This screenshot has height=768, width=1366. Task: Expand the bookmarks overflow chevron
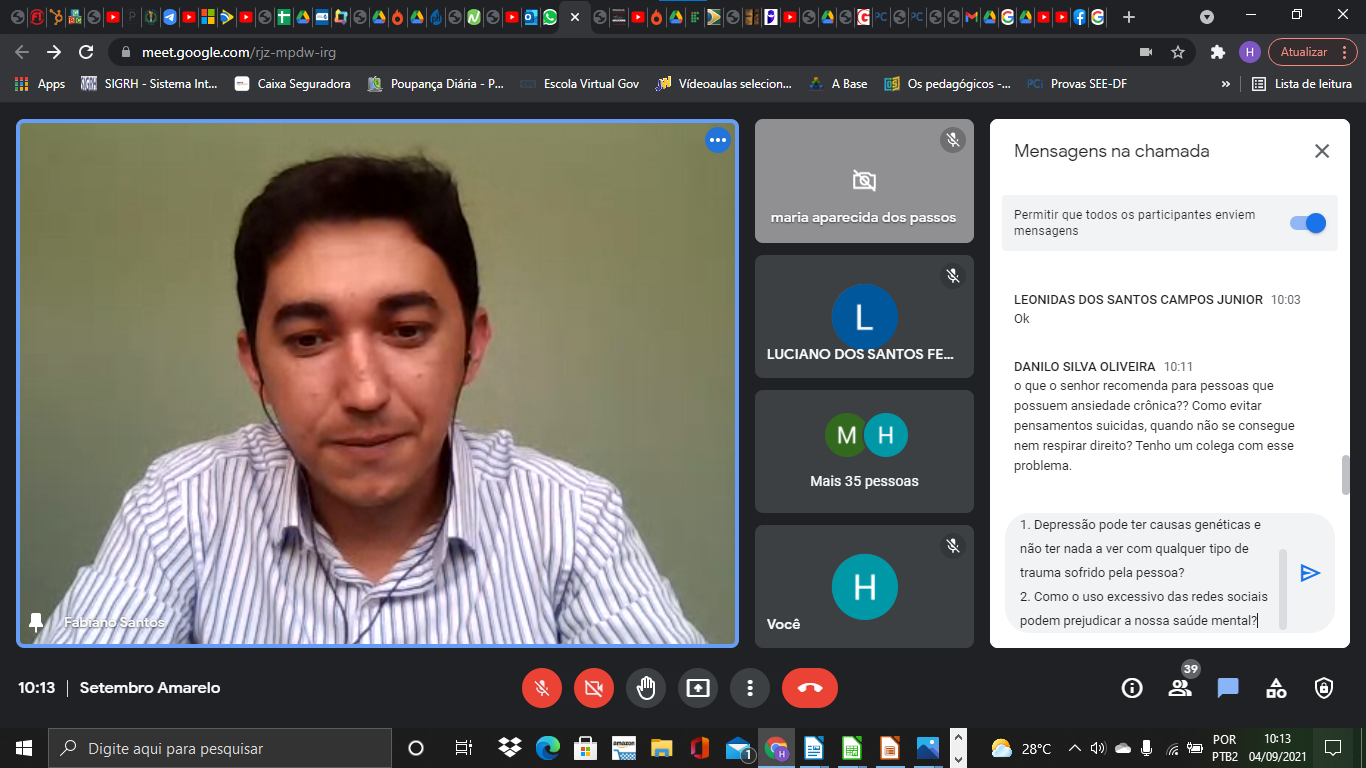(1225, 84)
